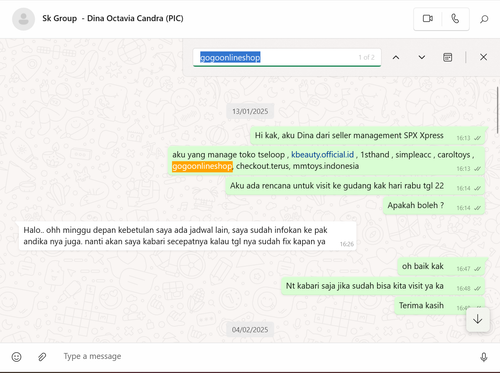Image resolution: width=500 pixels, height=373 pixels.
Task: Click the '1 of 2' search result counter
Action: tap(366, 57)
